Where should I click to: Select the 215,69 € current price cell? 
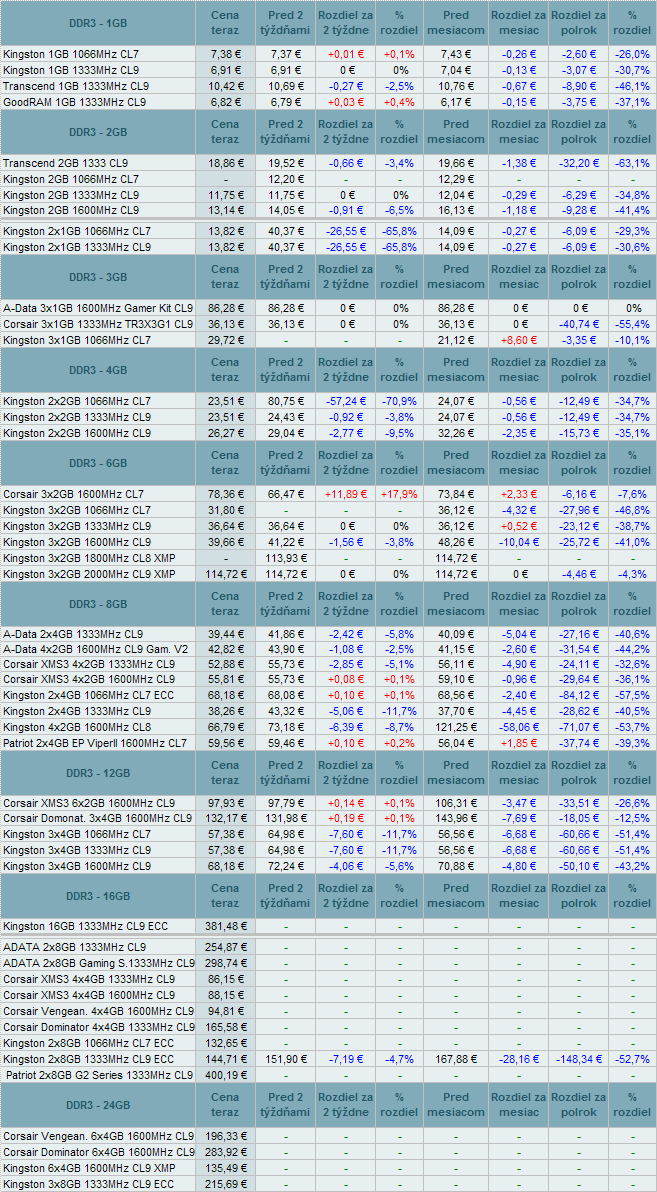coord(226,1184)
